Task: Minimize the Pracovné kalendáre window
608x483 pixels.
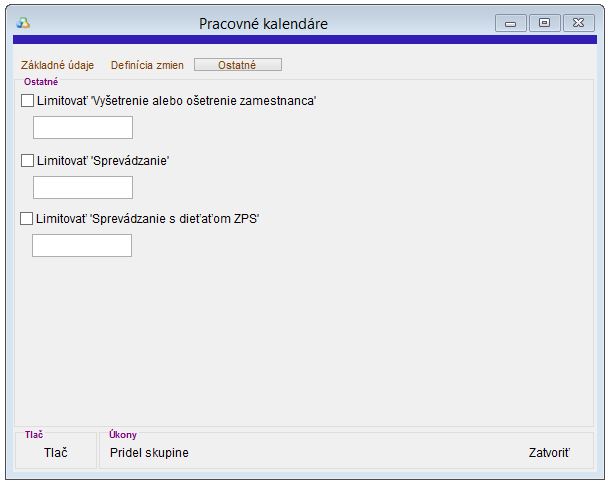Action: pos(511,23)
